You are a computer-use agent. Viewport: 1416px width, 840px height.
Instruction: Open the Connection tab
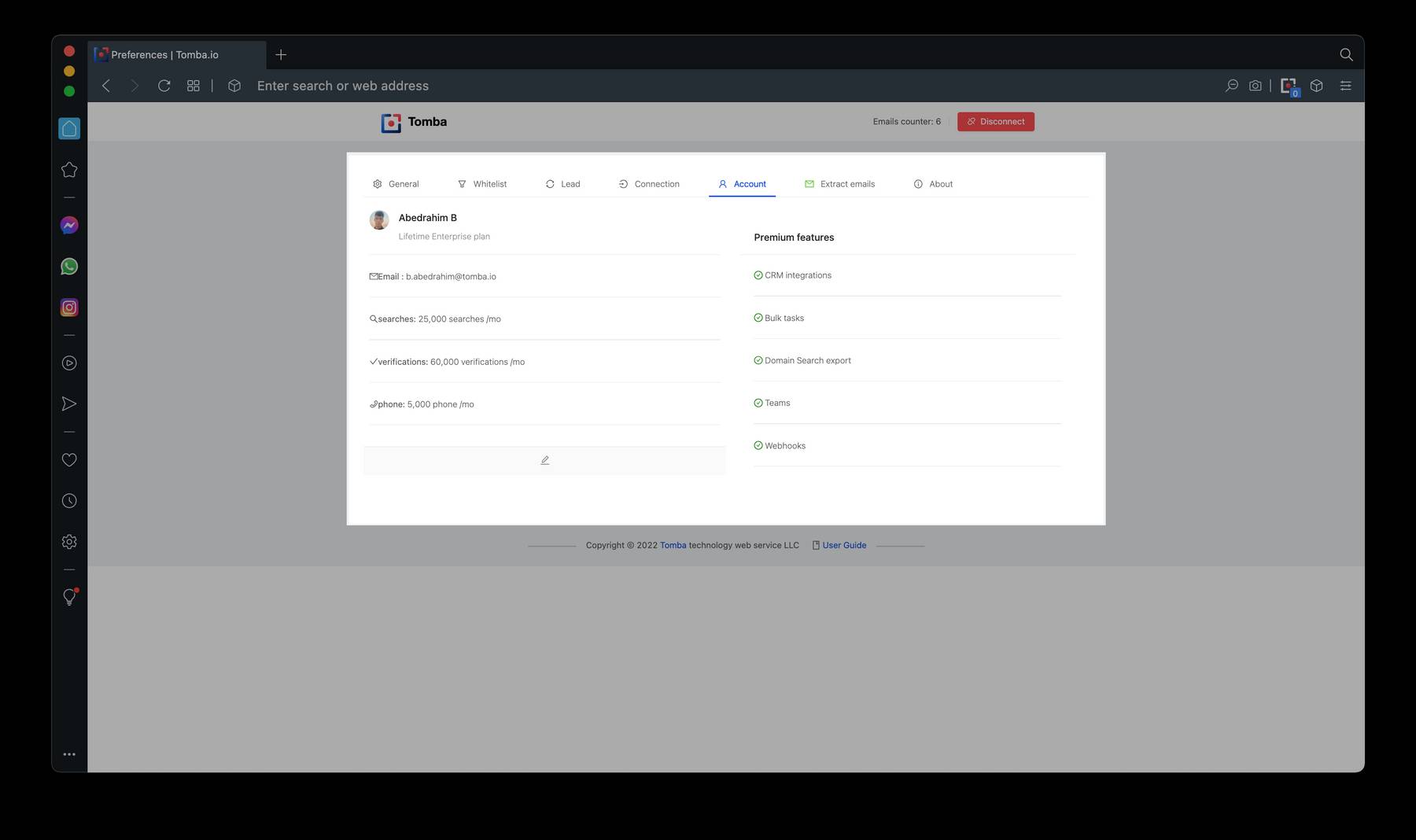click(x=649, y=184)
